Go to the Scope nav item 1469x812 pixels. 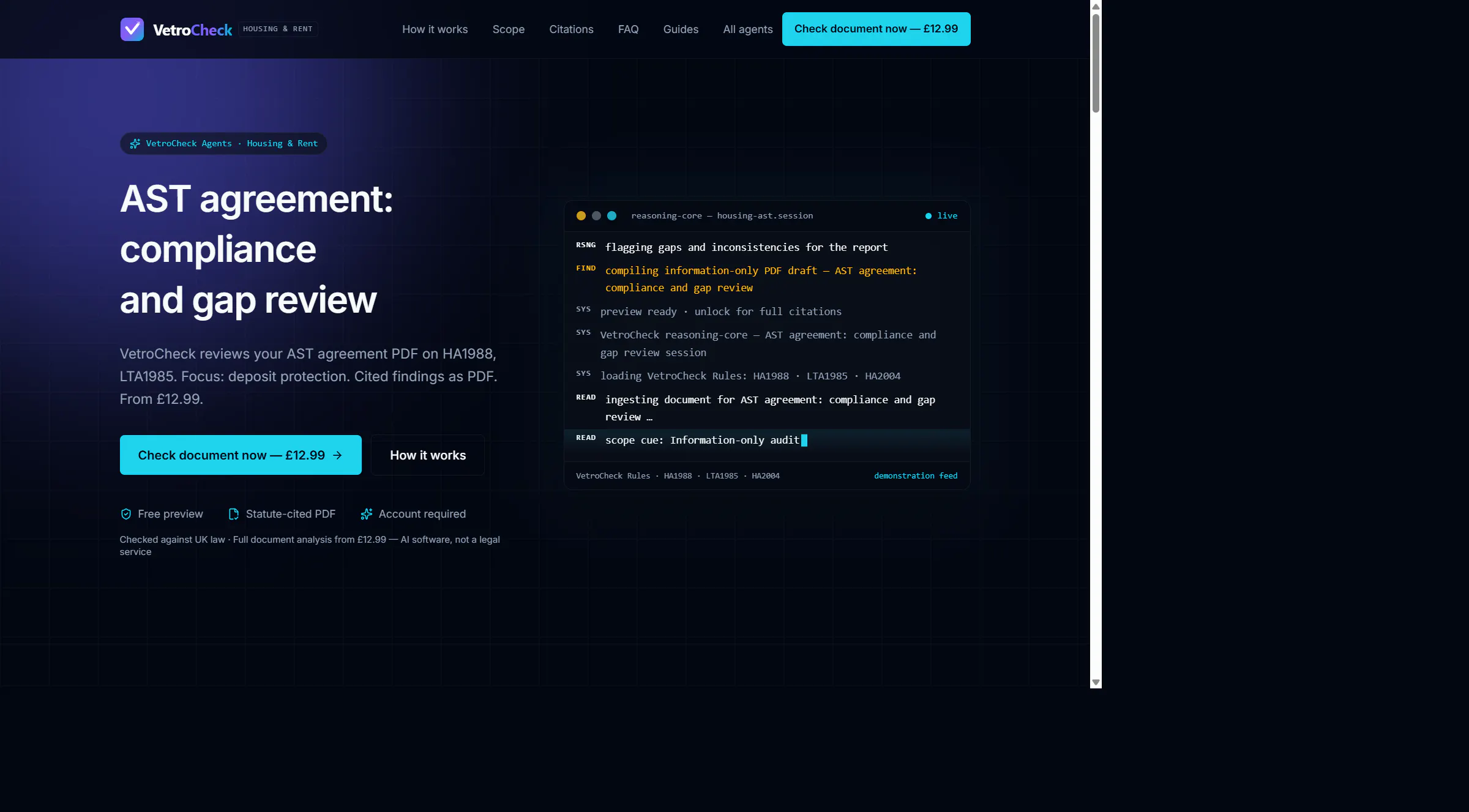coord(509,29)
